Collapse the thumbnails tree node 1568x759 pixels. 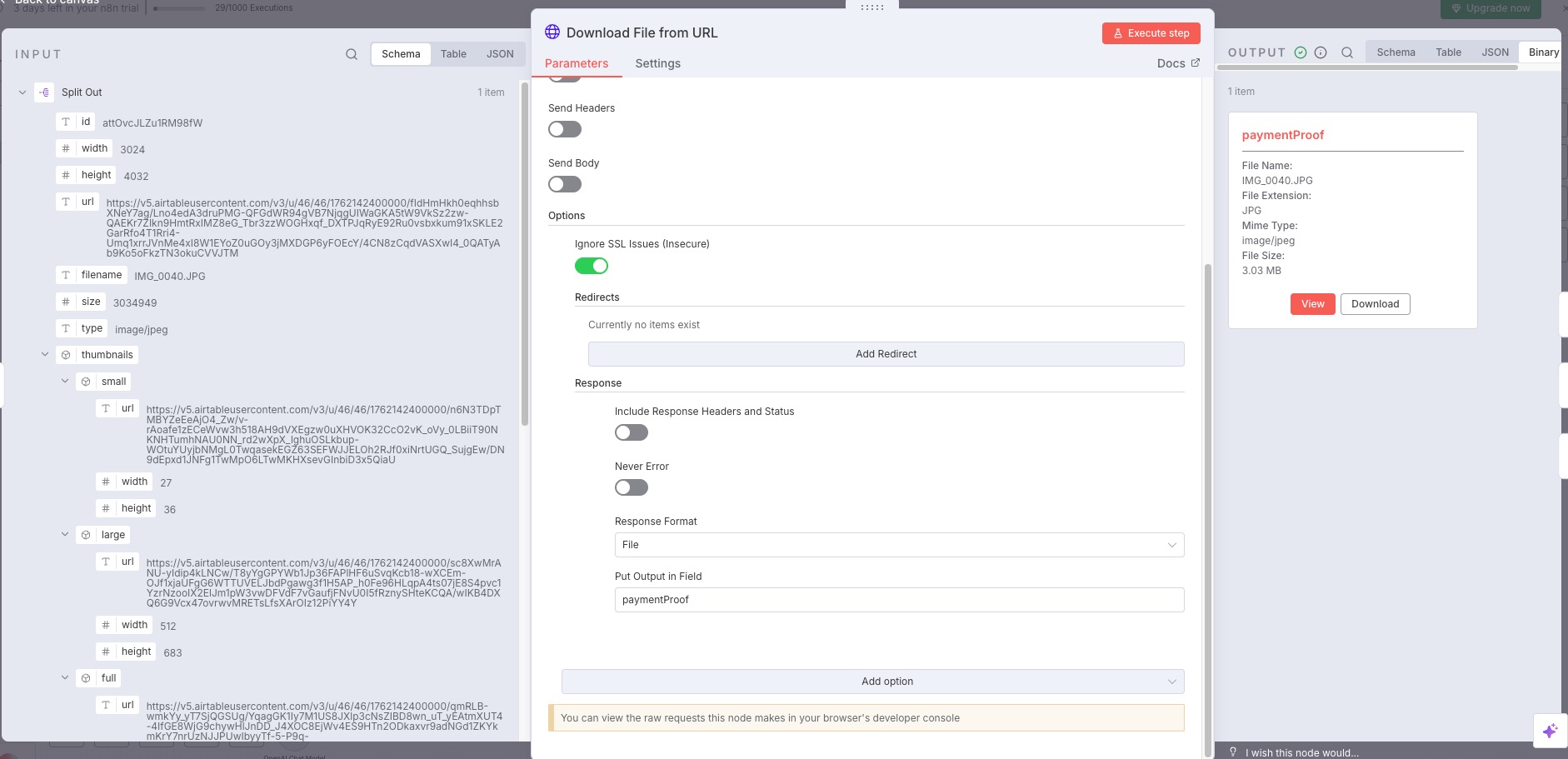(45, 355)
